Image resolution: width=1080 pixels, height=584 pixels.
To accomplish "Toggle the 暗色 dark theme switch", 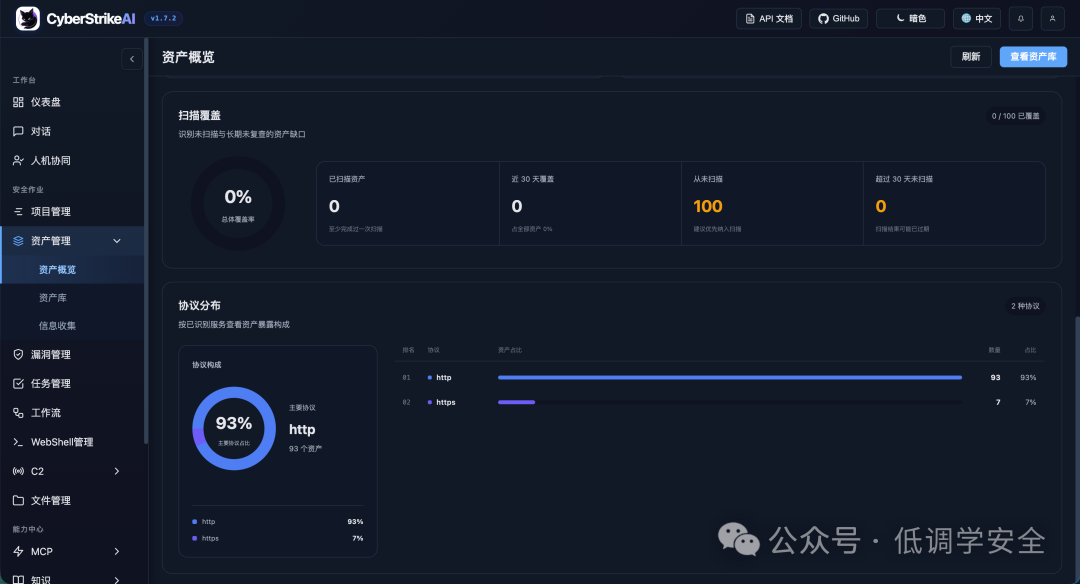I will (x=910, y=19).
